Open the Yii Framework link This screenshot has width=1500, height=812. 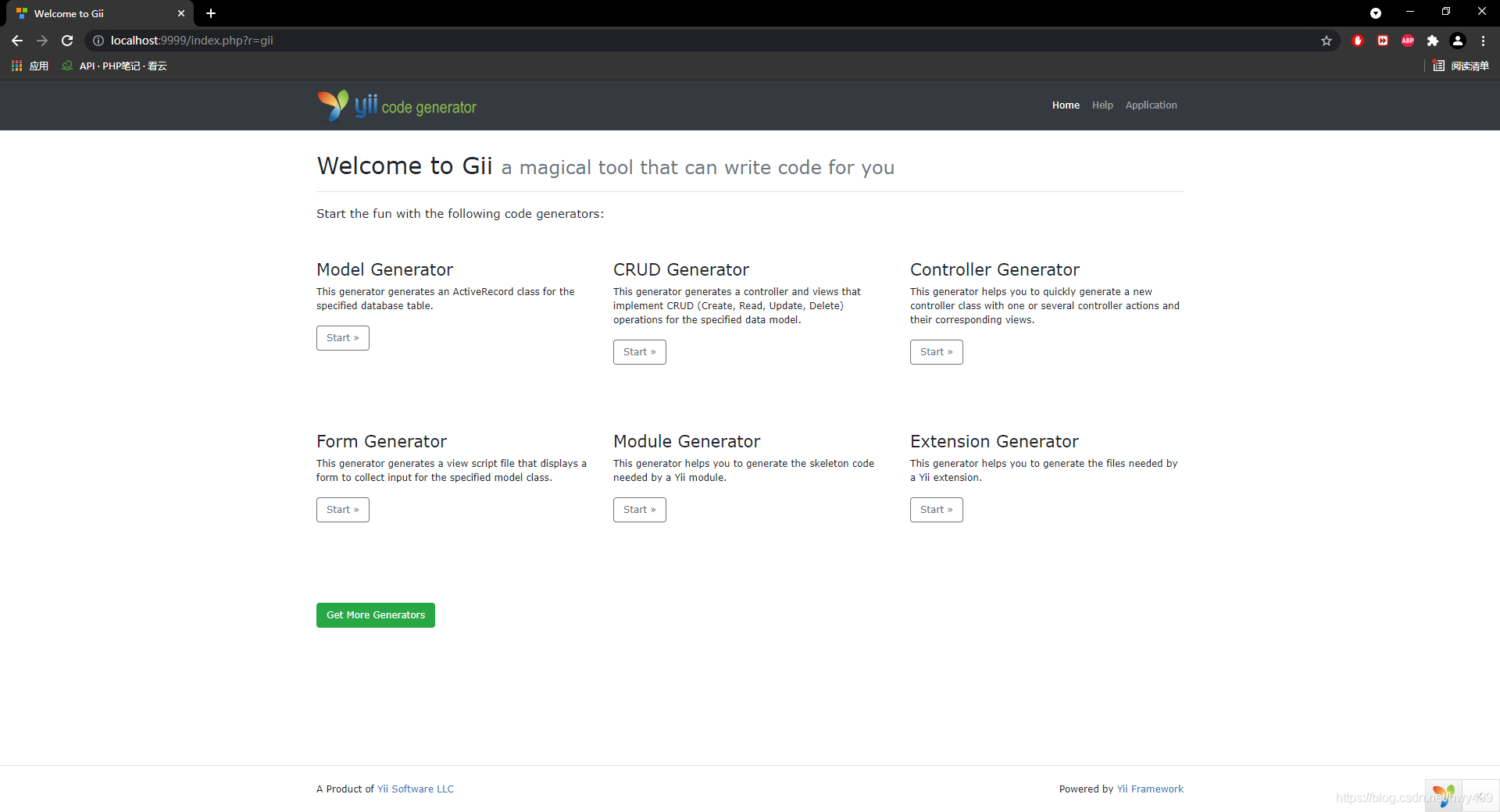point(1150,789)
